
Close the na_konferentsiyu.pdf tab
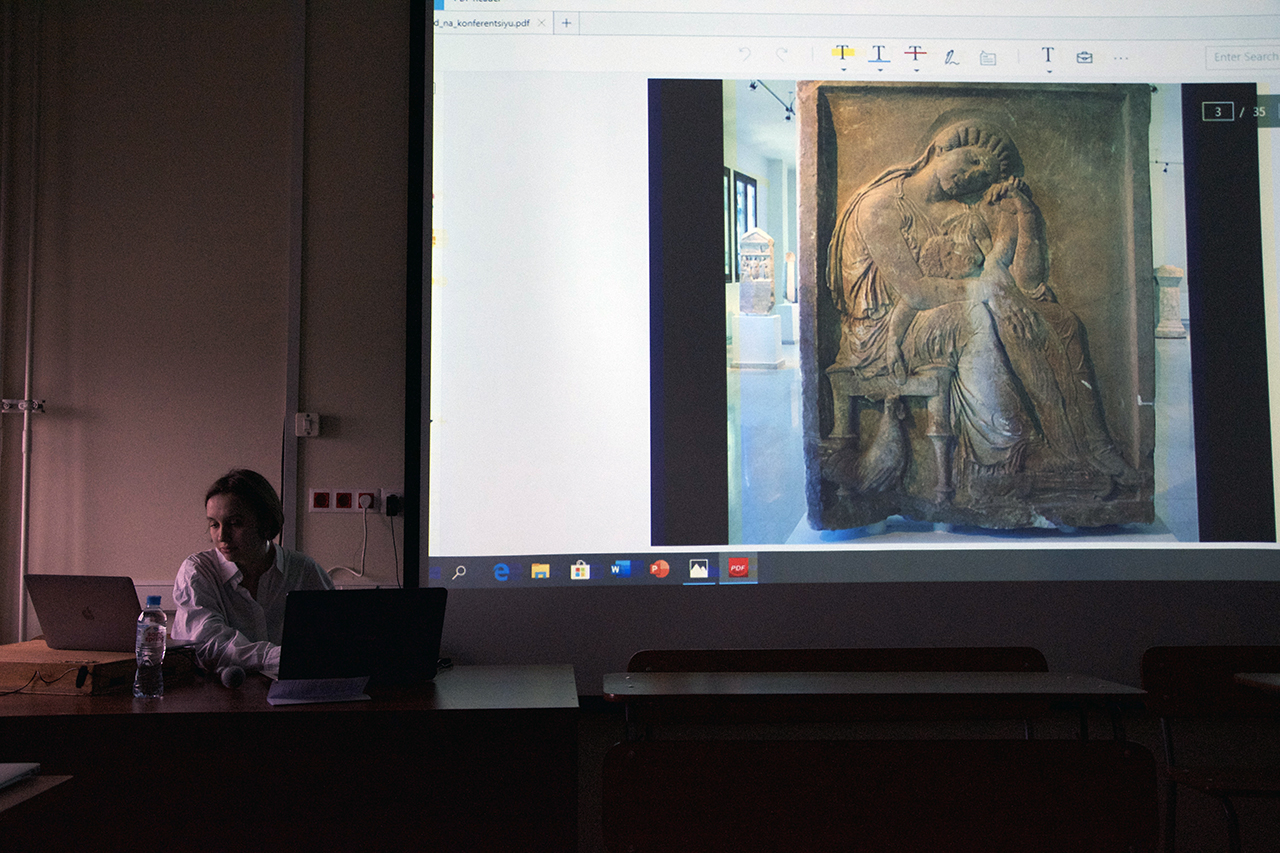pos(542,22)
